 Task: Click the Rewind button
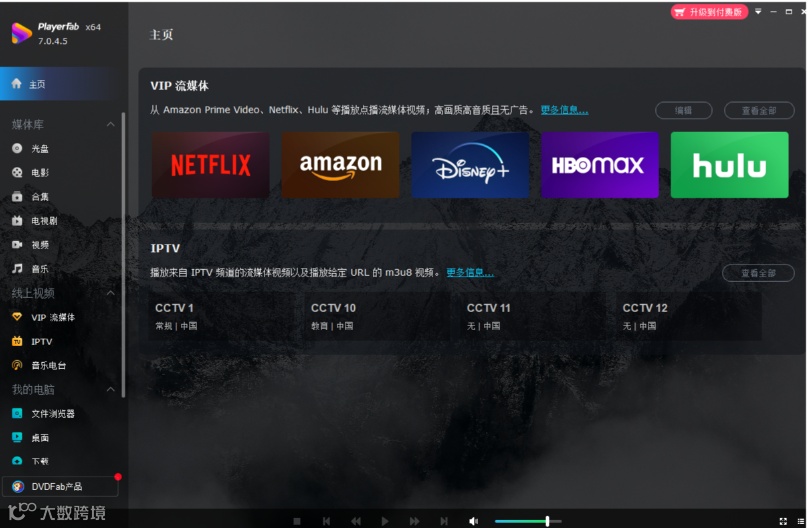[x=355, y=521]
